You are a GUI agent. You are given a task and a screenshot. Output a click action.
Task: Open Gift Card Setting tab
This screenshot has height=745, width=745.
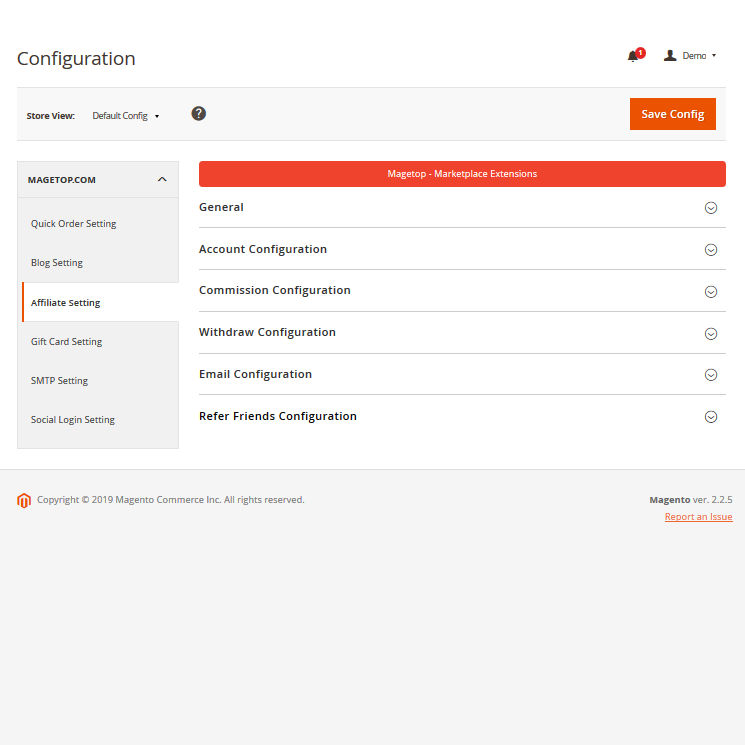coord(67,342)
